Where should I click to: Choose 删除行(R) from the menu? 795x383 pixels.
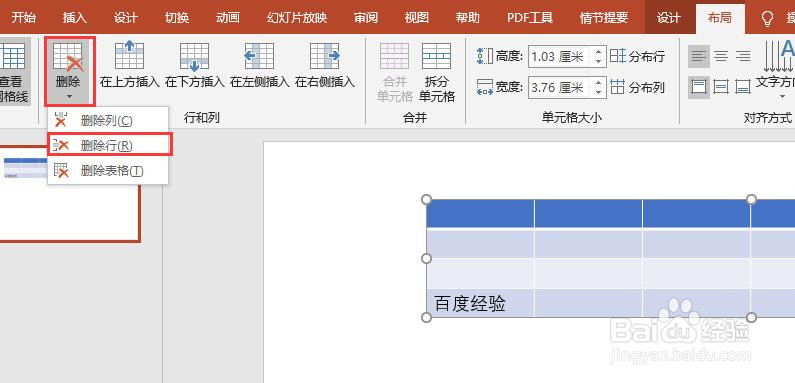tap(107, 146)
